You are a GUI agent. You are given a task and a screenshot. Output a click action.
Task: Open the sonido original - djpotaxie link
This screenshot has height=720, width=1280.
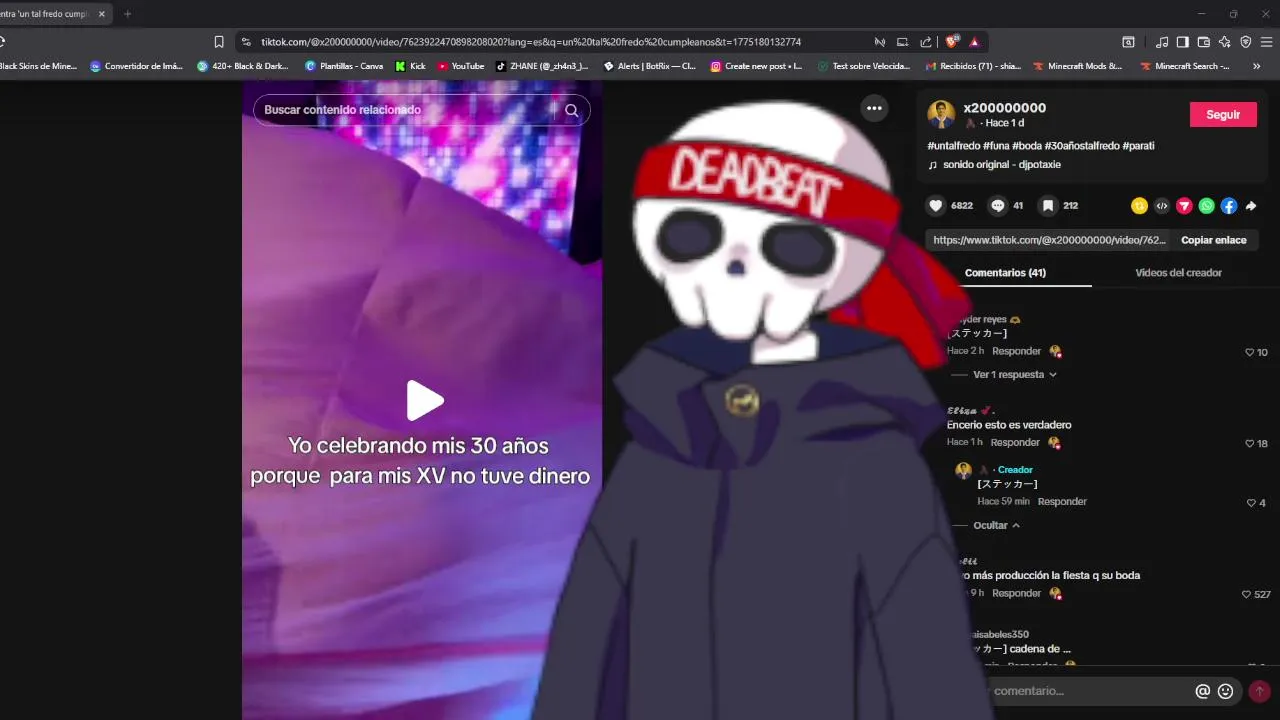[1001, 165]
